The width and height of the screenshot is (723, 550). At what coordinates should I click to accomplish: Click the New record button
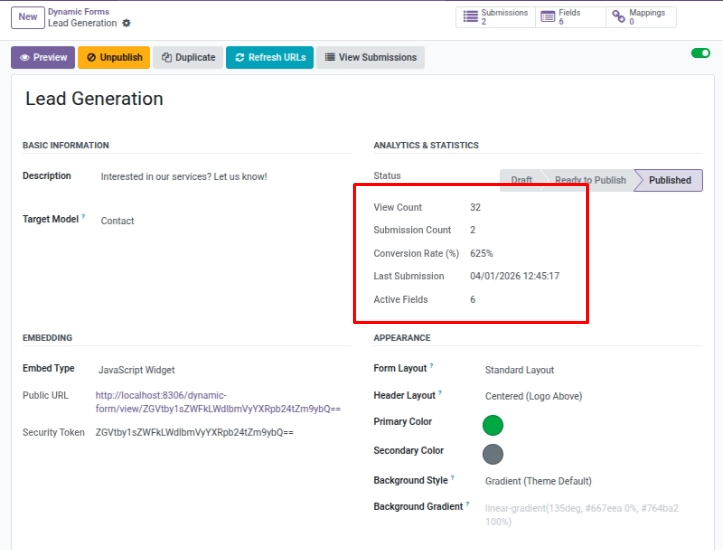(28, 17)
